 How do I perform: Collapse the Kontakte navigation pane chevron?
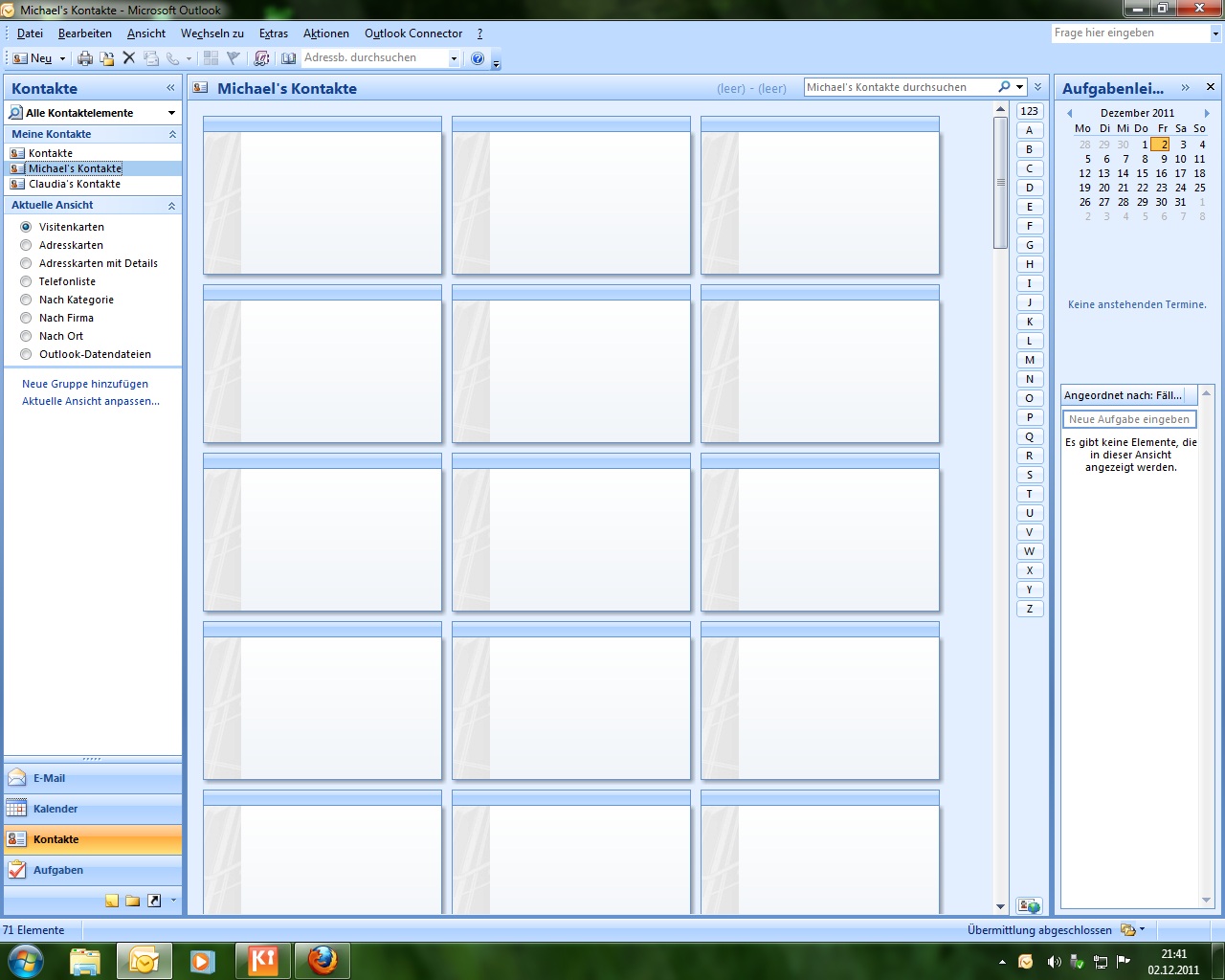click(170, 88)
